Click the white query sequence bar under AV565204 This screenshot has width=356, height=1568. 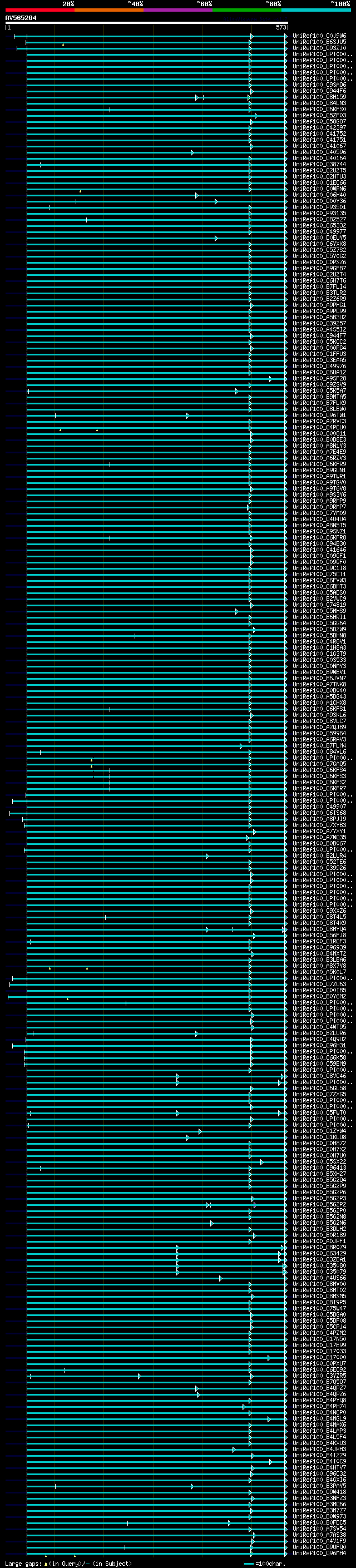pos(146,23)
